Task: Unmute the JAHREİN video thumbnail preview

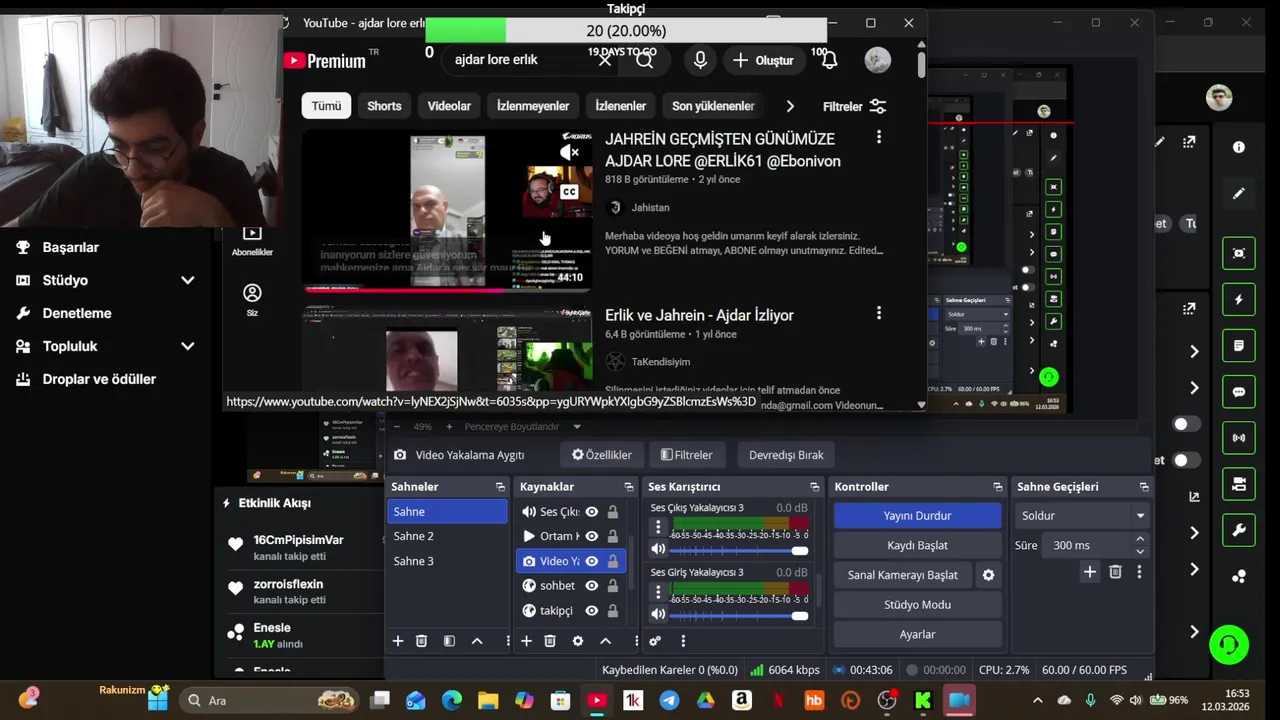Action: pos(570,152)
